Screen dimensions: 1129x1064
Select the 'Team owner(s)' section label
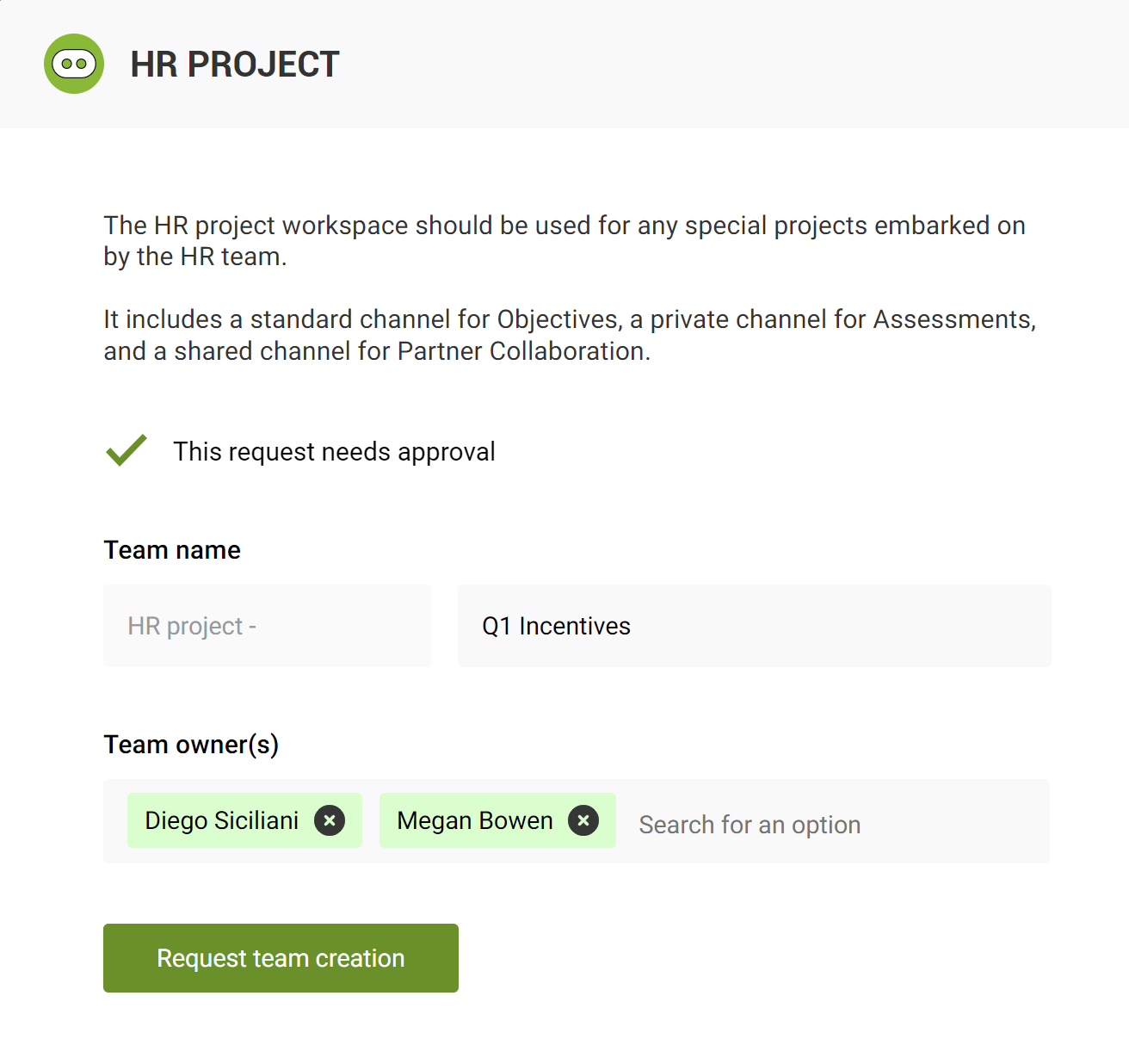click(191, 744)
